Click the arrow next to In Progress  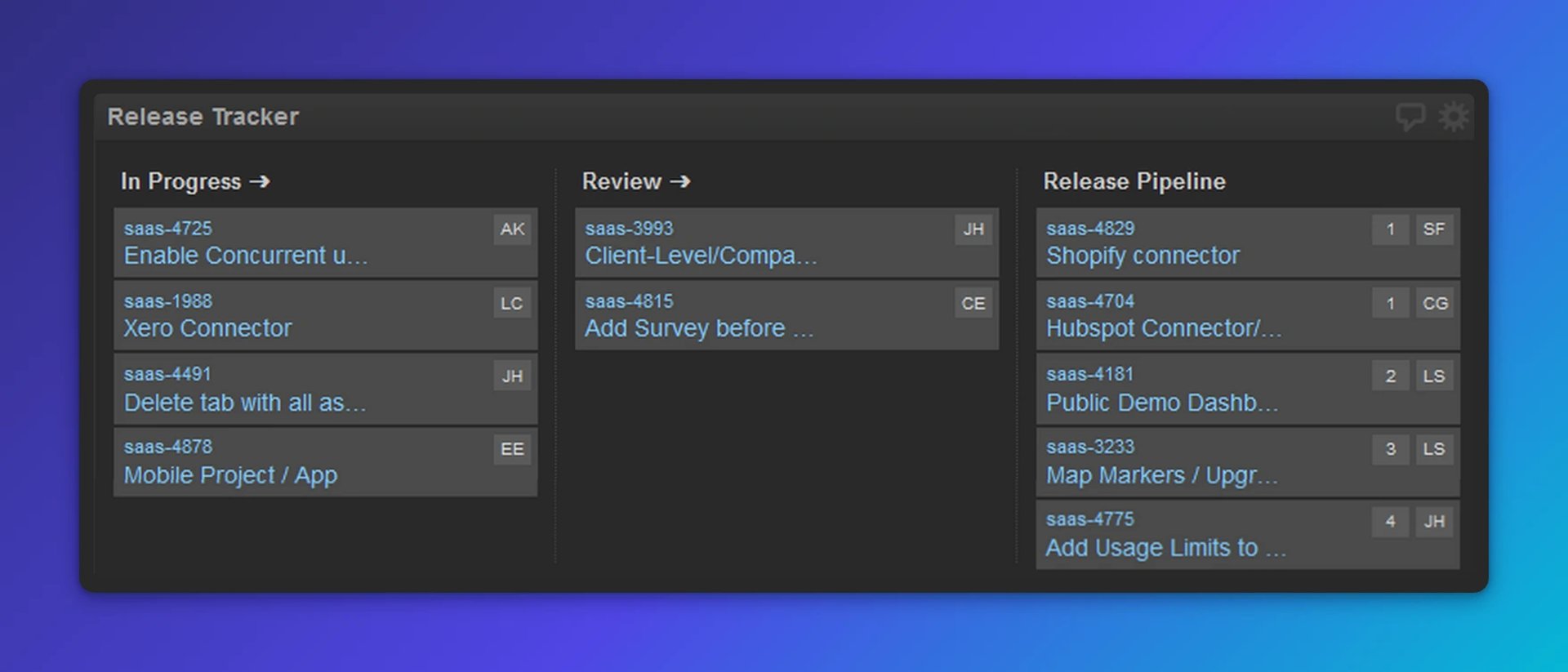(260, 181)
